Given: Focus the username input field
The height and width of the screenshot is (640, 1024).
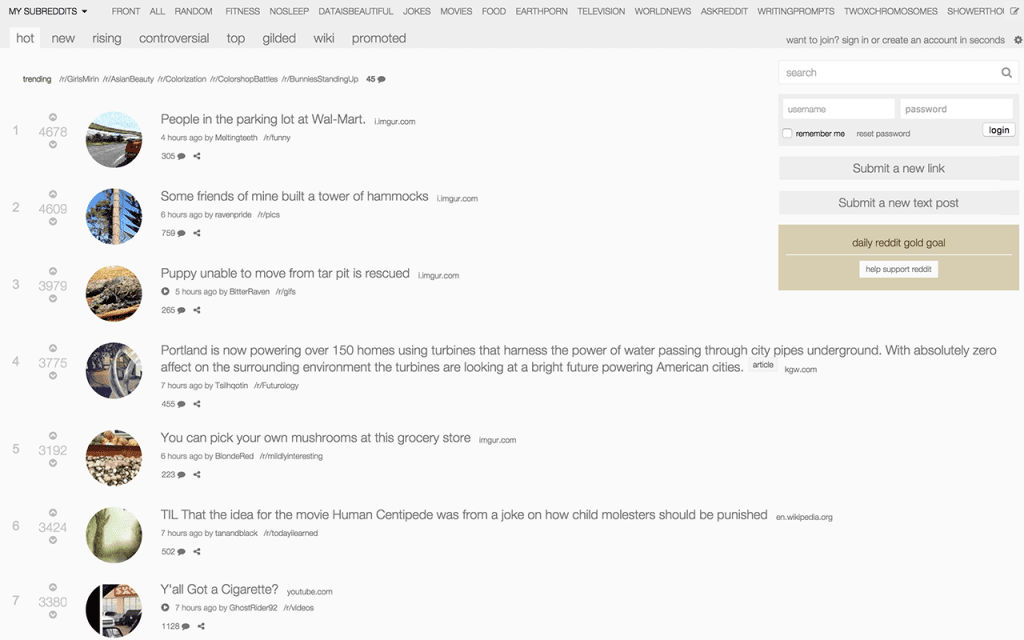Looking at the screenshot, I should pos(839,109).
